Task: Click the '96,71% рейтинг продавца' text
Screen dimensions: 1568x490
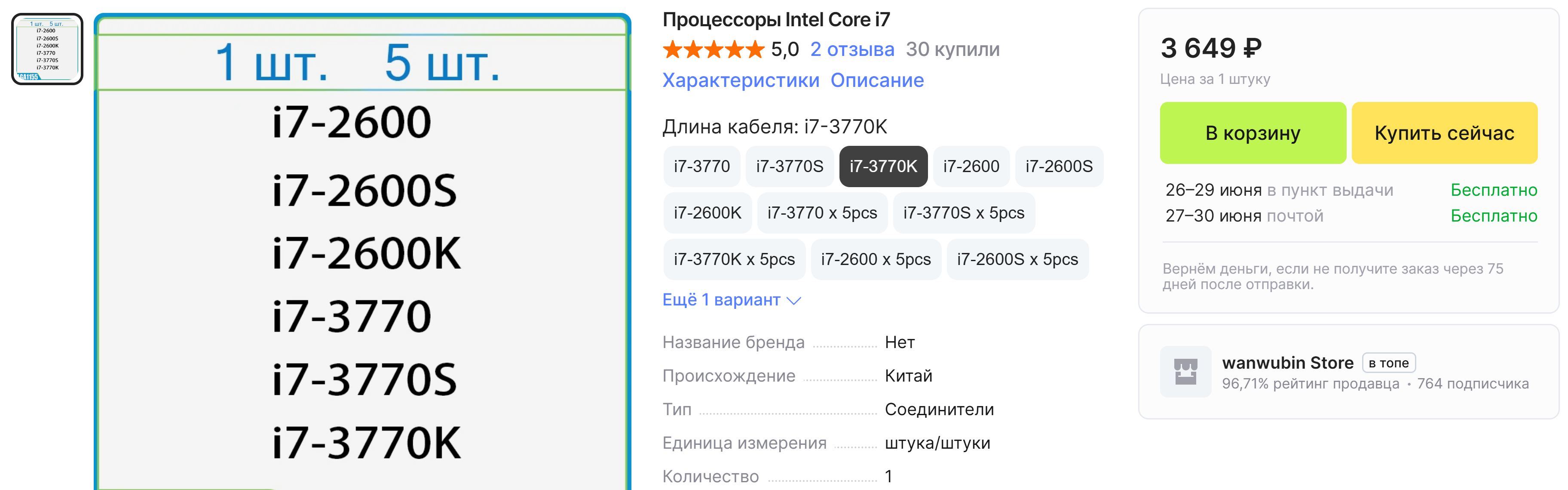Action: coord(1311,384)
